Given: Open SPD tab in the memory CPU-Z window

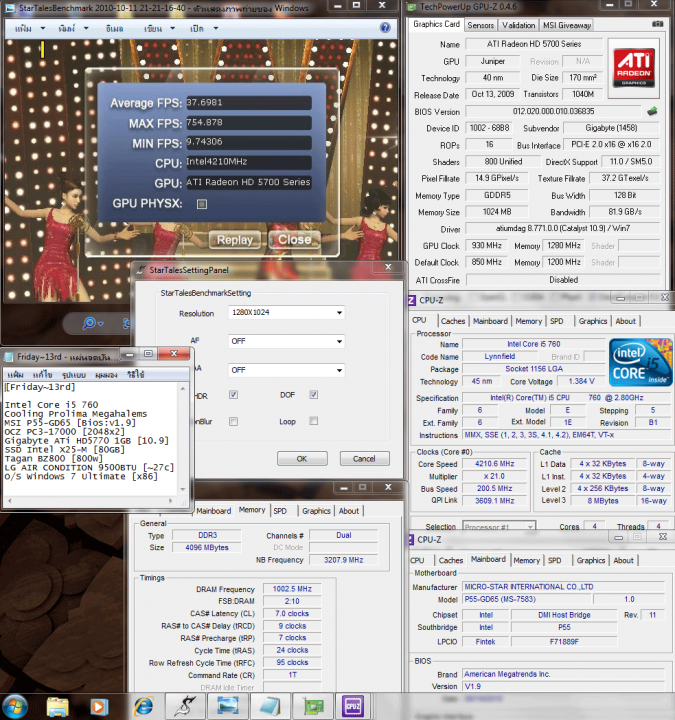Looking at the screenshot, I should [x=280, y=511].
